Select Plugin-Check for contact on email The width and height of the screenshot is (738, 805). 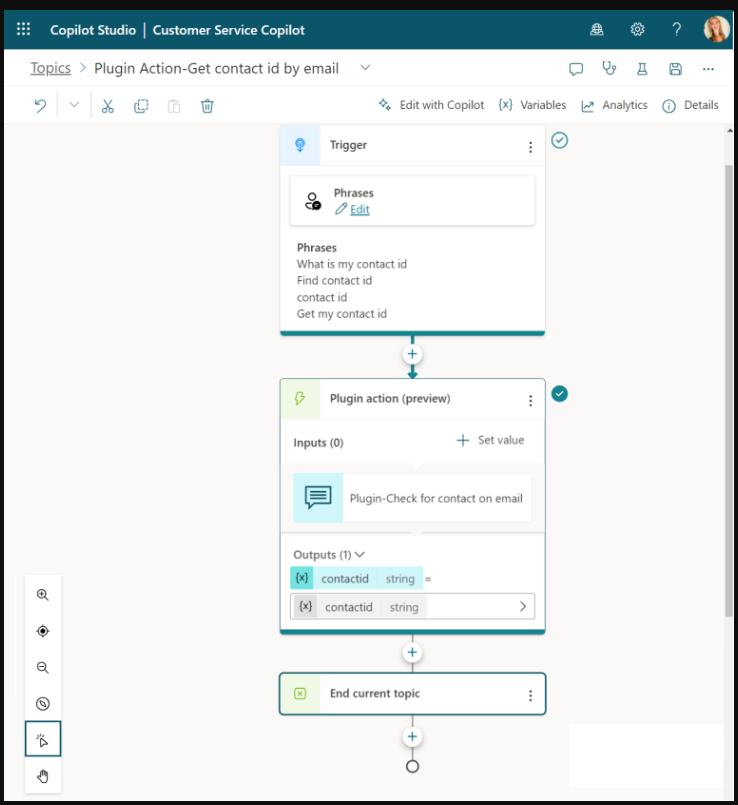click(412, 498)
